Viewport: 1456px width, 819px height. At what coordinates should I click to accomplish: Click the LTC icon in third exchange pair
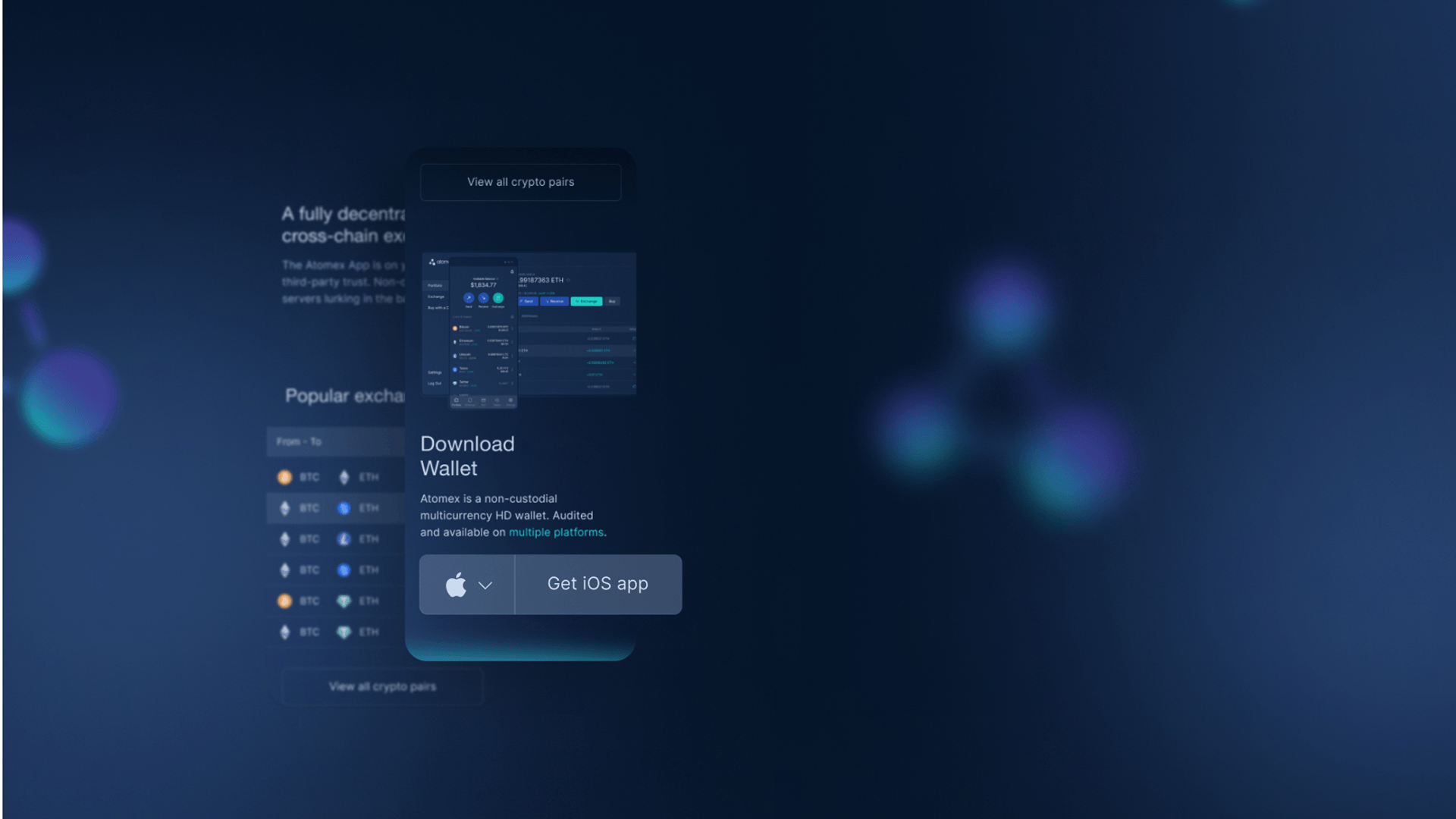click(x=344, y=539)
